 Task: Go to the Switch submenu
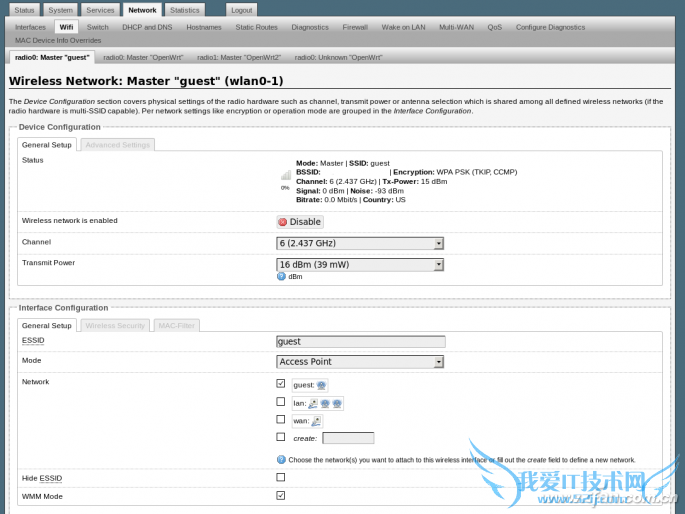pyautogui.click(x=97, y=27)
